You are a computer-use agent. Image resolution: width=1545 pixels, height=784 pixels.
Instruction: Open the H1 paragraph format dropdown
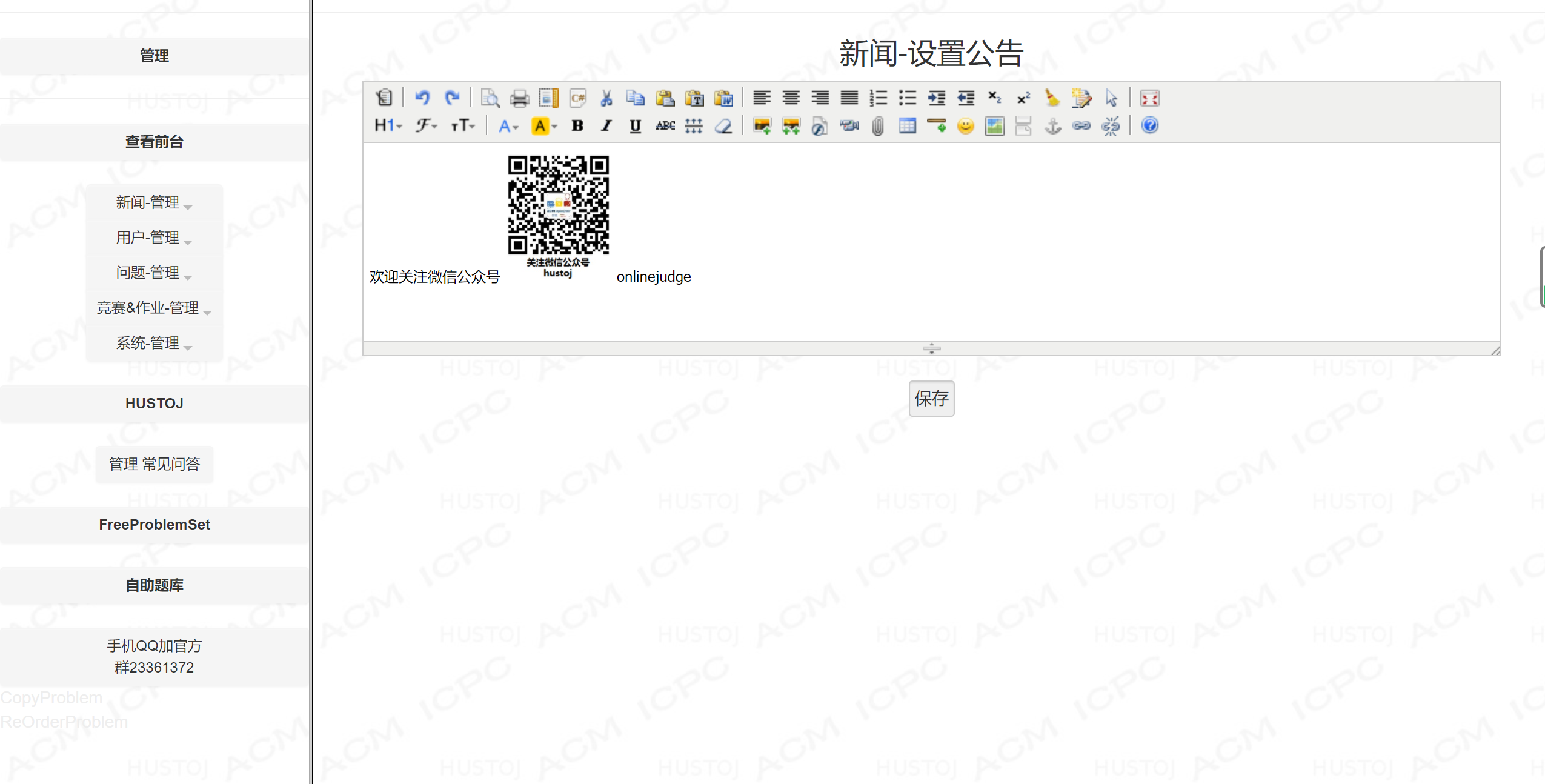(x=388, y=125)
